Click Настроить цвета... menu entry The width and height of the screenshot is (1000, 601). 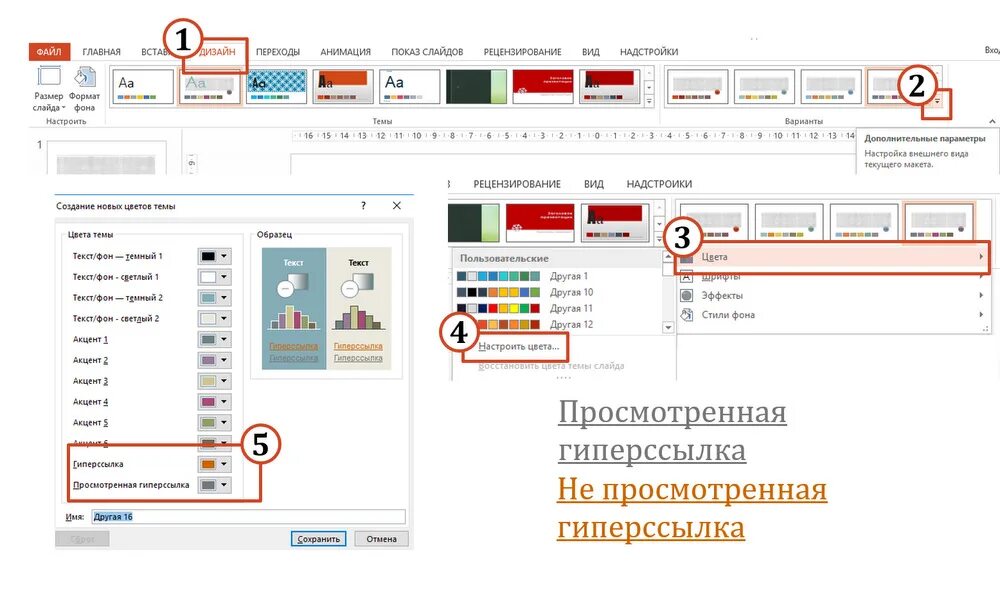518,346
